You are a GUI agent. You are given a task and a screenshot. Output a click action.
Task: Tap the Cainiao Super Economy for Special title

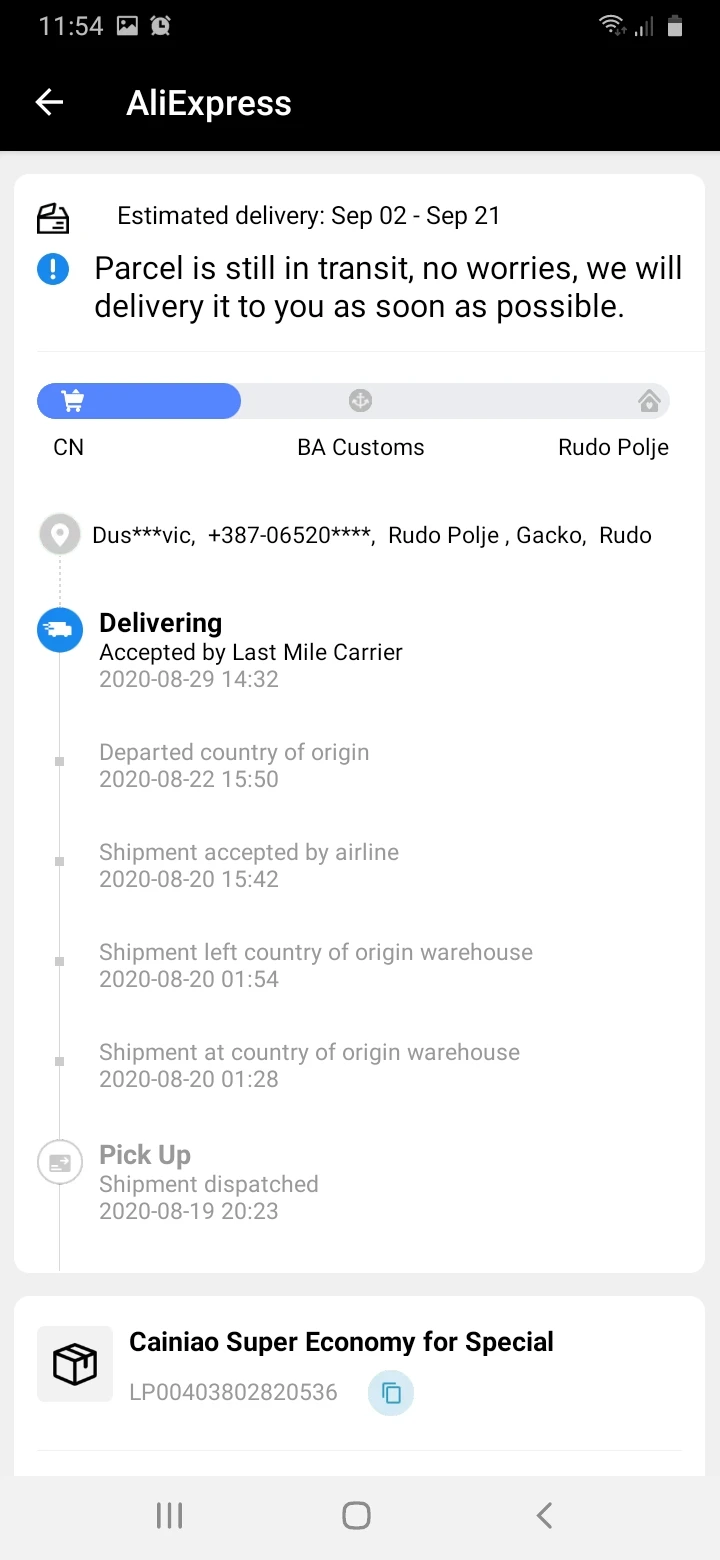pyautogui.click(x=341, y=1342)
